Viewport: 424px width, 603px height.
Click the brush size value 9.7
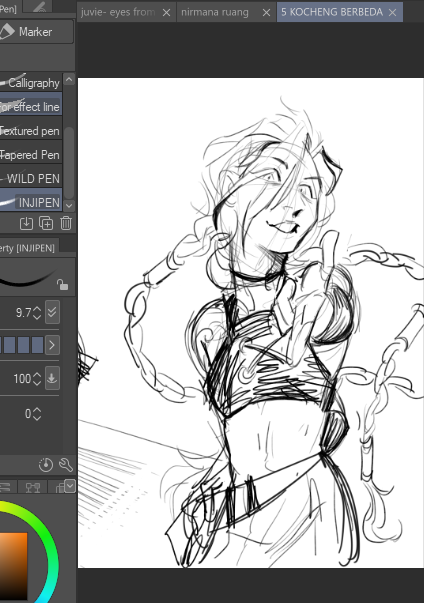[x=23, y=313]
